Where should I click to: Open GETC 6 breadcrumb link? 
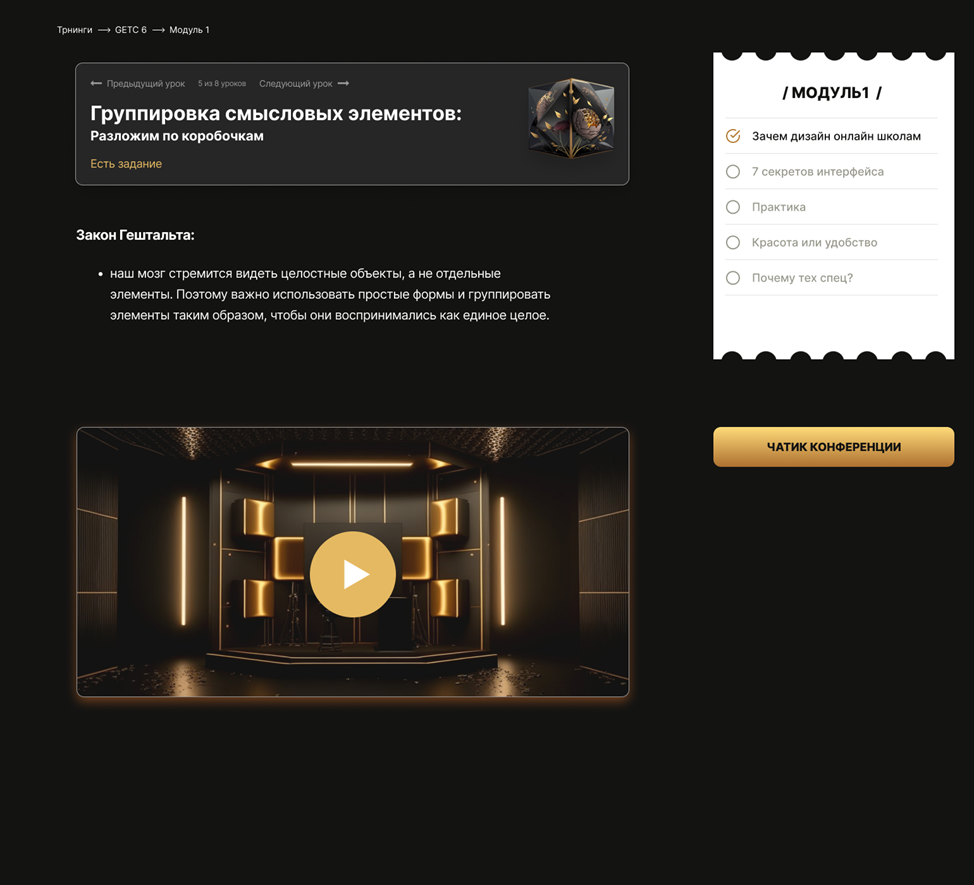[130, 30]
